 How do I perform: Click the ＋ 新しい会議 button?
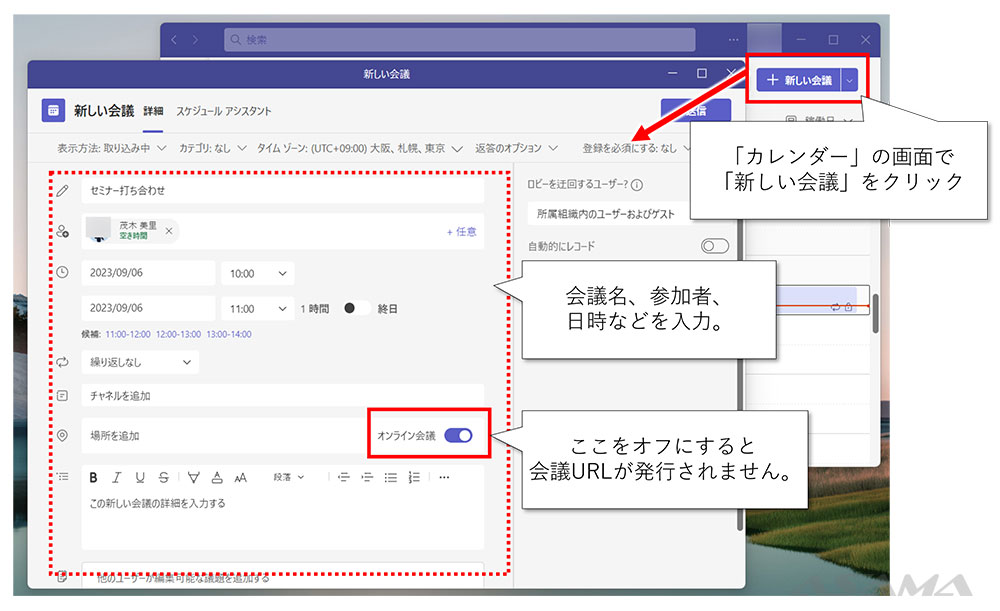[x=798, y=80]
